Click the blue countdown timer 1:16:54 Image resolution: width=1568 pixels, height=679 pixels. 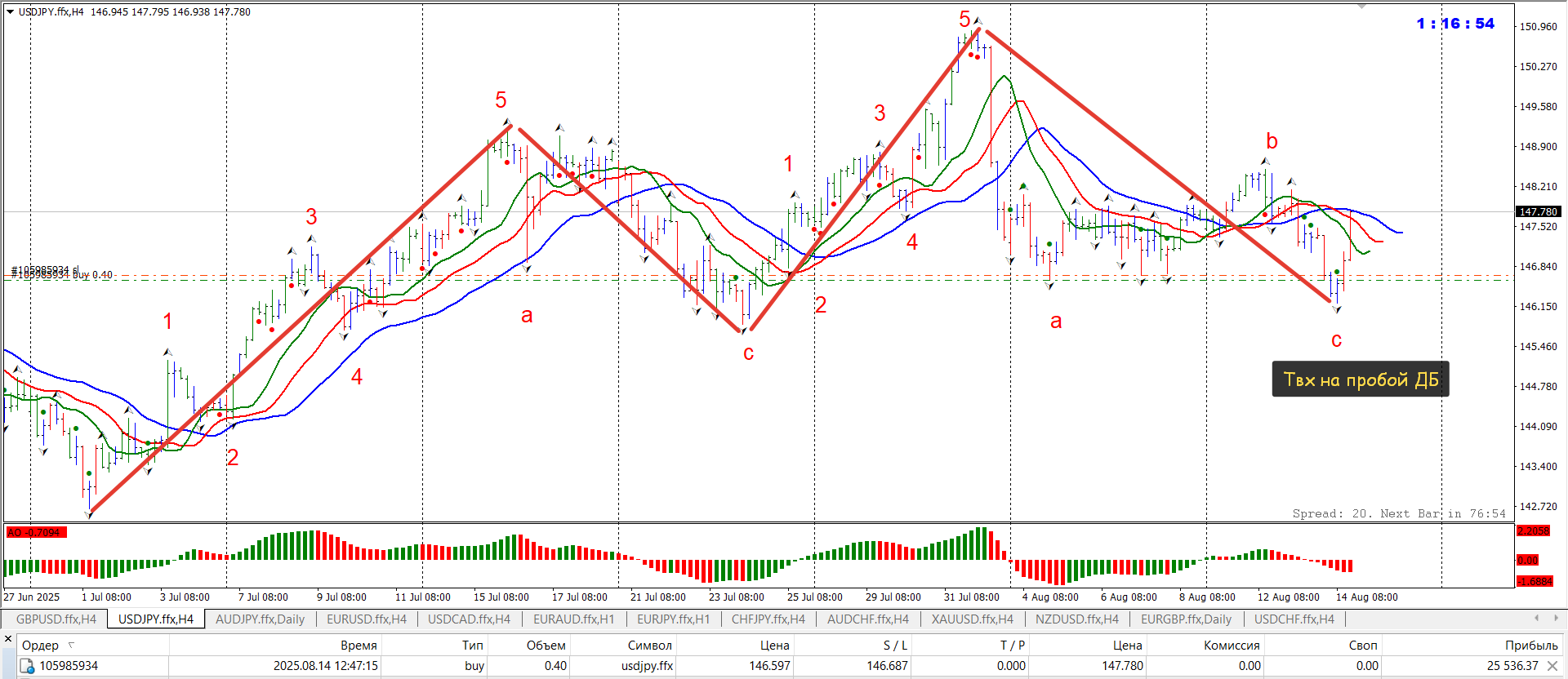[x=1455, y=24]
